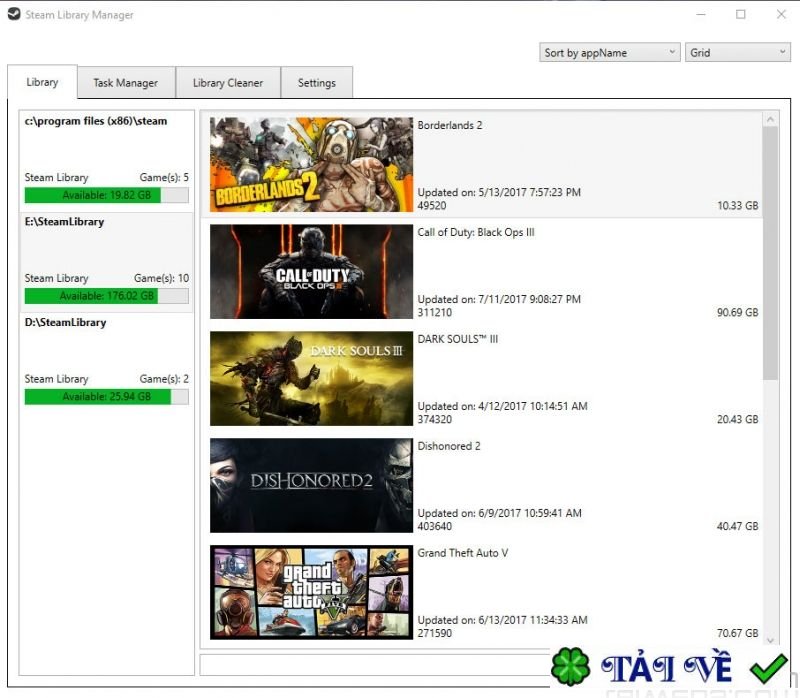Screen dimensions: 800x698
Task: Click the Steam logo icon in title bar
Action: (x=13, y=15)
